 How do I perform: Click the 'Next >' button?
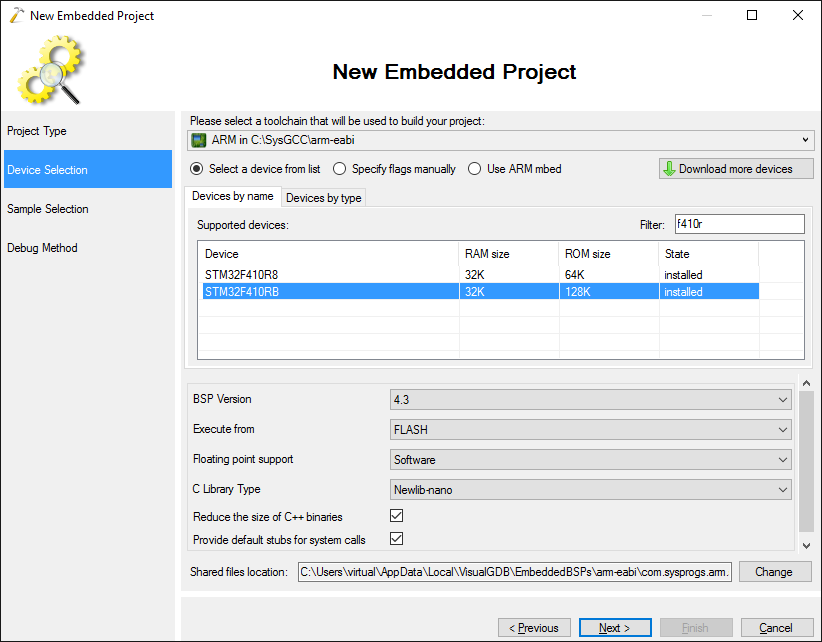[x=615, y=628]
